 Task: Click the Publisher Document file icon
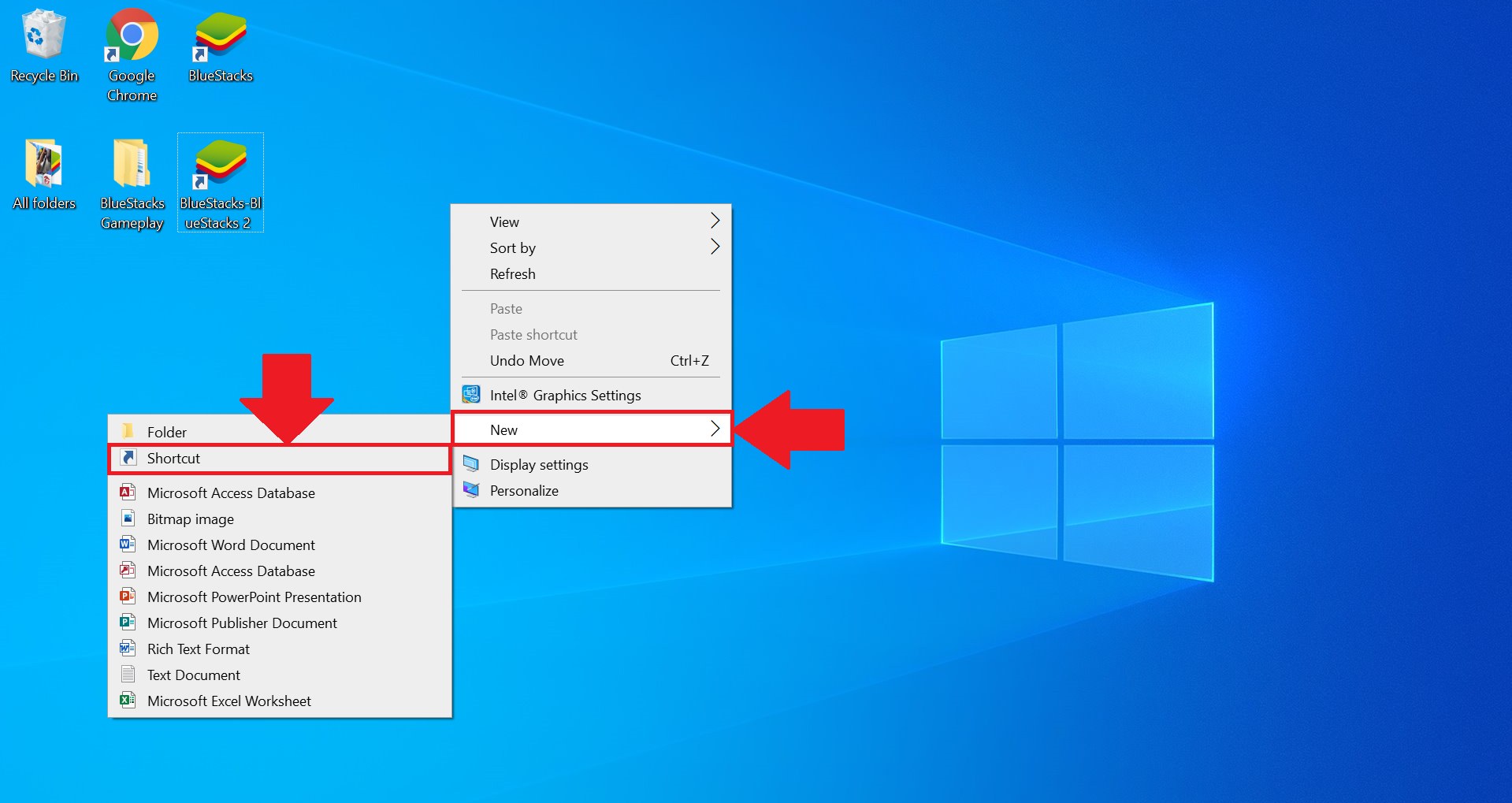pos(128,623)
